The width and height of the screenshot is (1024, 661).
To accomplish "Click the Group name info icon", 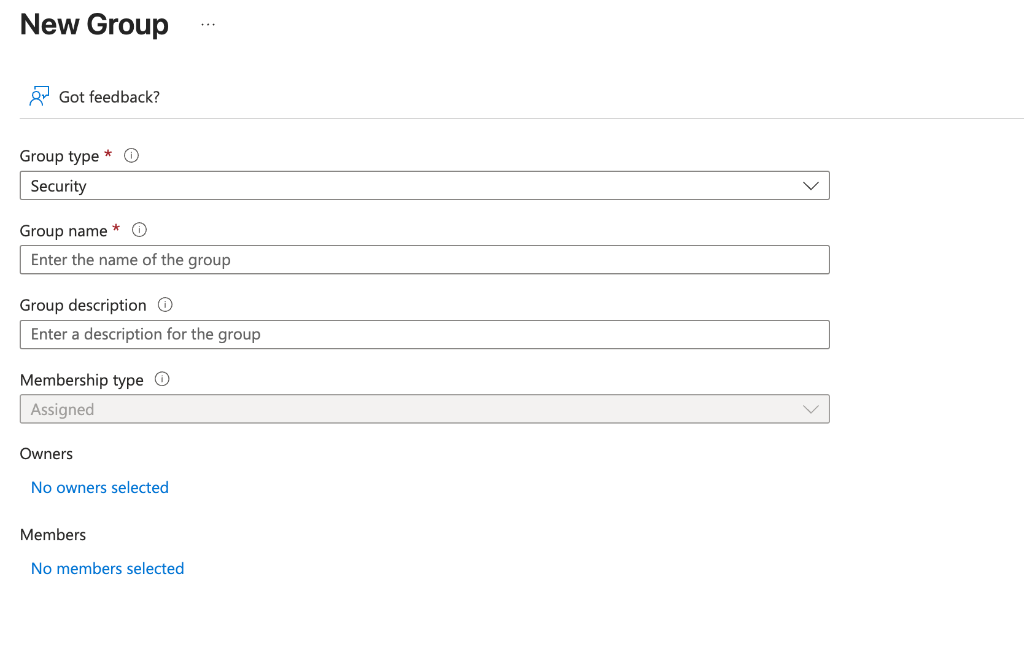I will pyautogui.click(x=139, y=230).
